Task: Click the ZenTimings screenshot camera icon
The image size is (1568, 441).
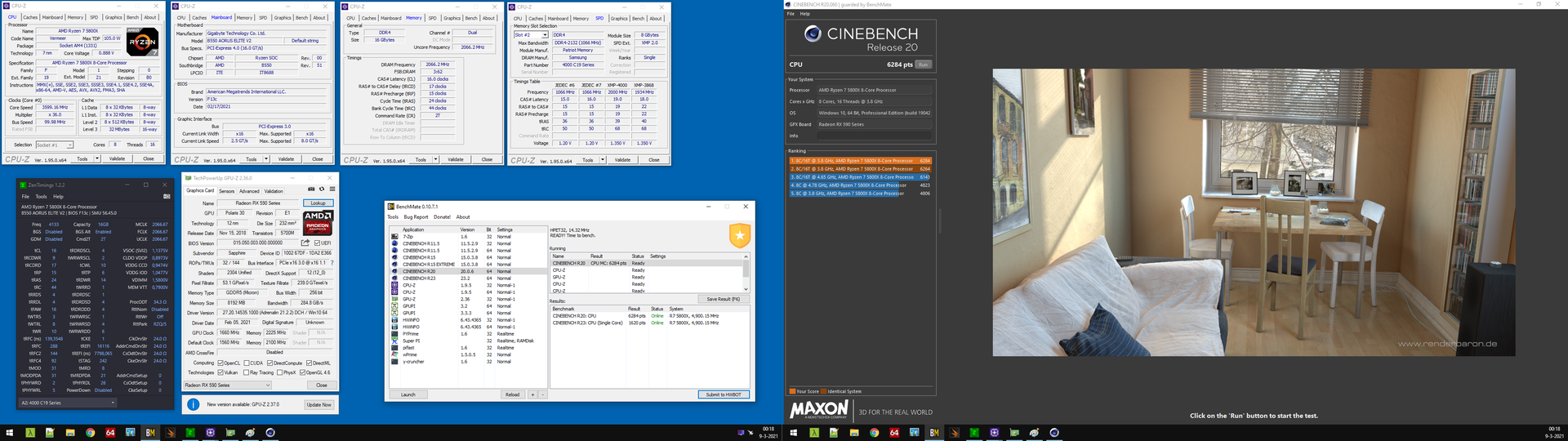Action: [x=167, y=196]
